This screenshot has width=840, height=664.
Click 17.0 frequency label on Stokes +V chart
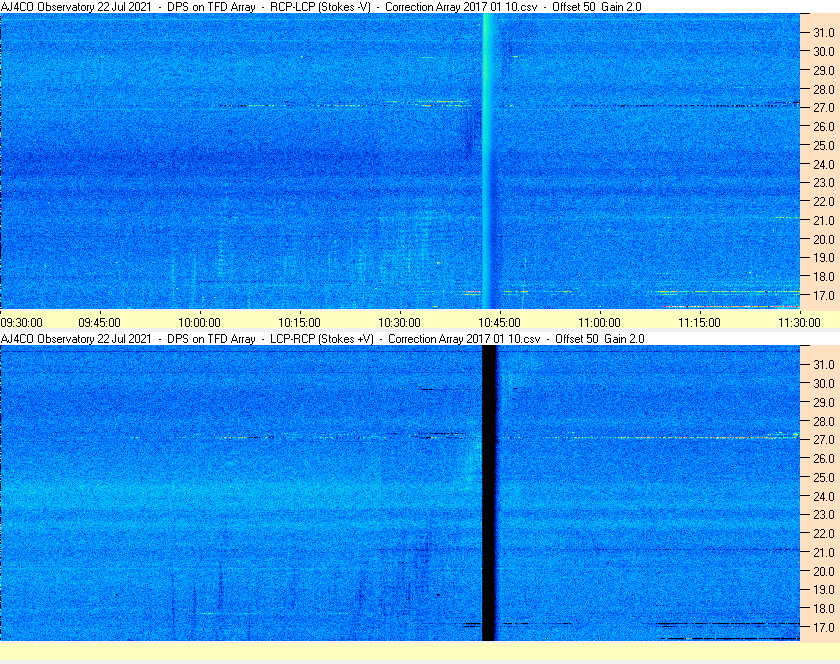[824, 627]
